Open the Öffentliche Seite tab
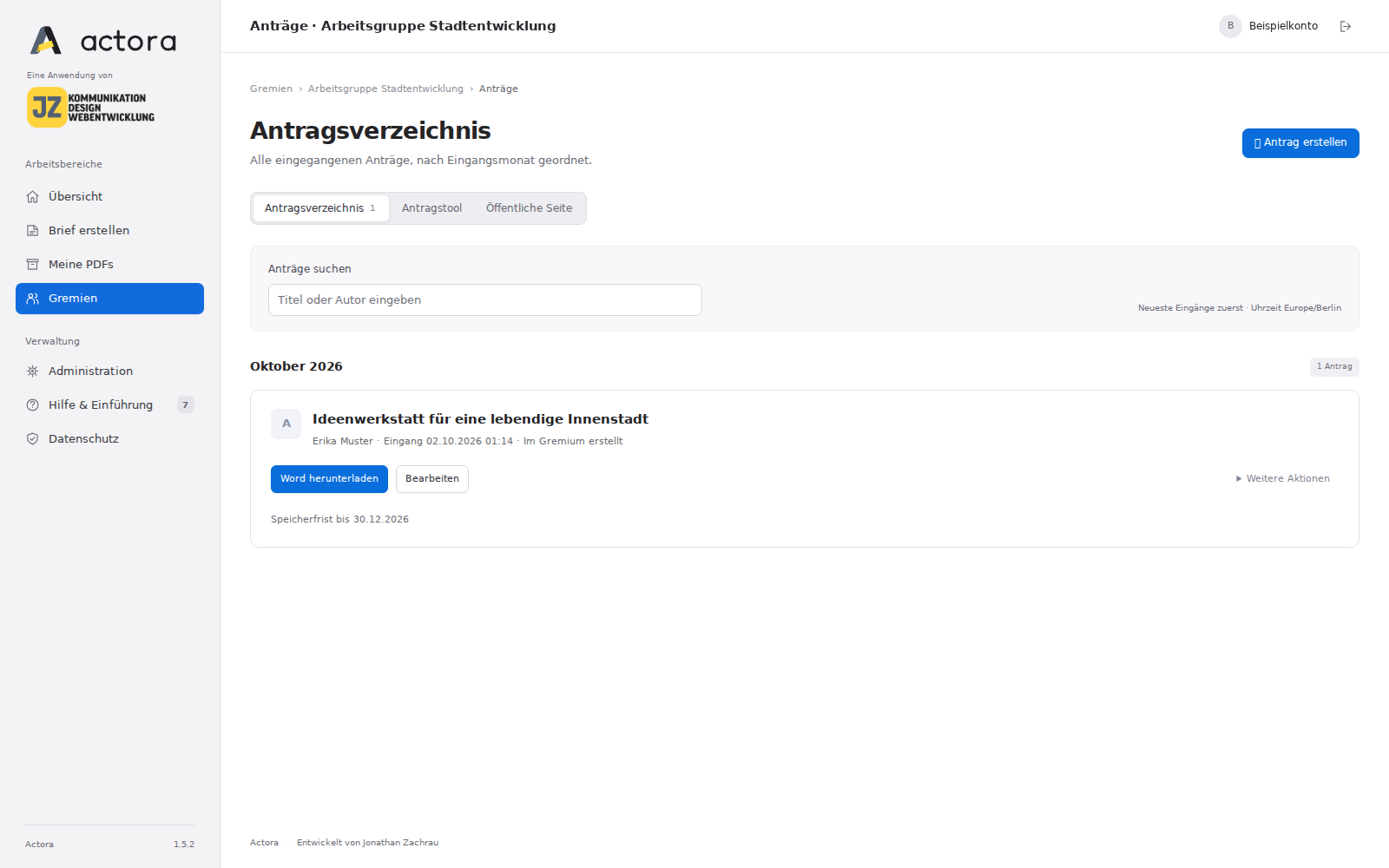1389x868 pixels. [529, 208]
